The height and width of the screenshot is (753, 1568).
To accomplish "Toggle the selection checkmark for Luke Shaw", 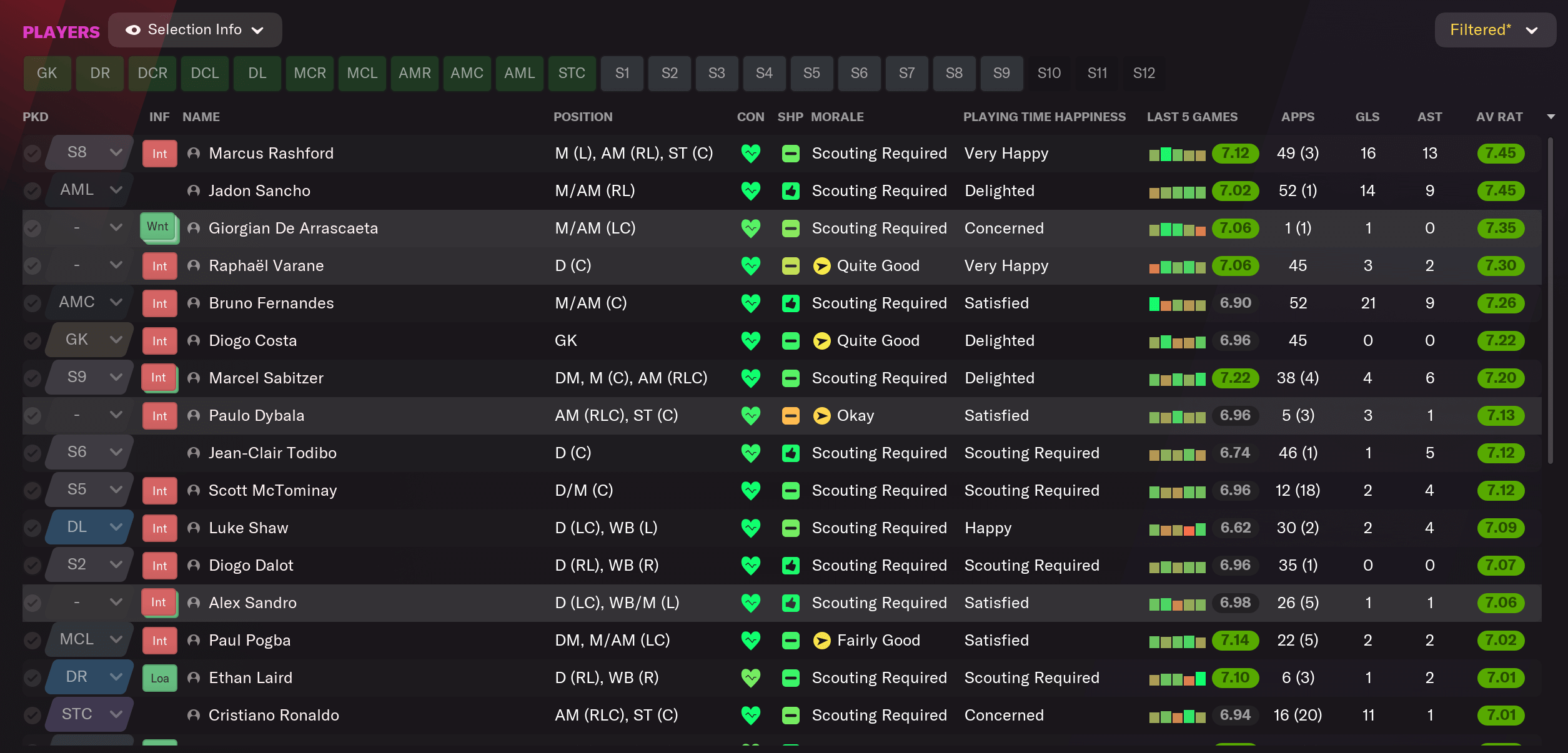I will pyautogui.click(x=32, y=528).
